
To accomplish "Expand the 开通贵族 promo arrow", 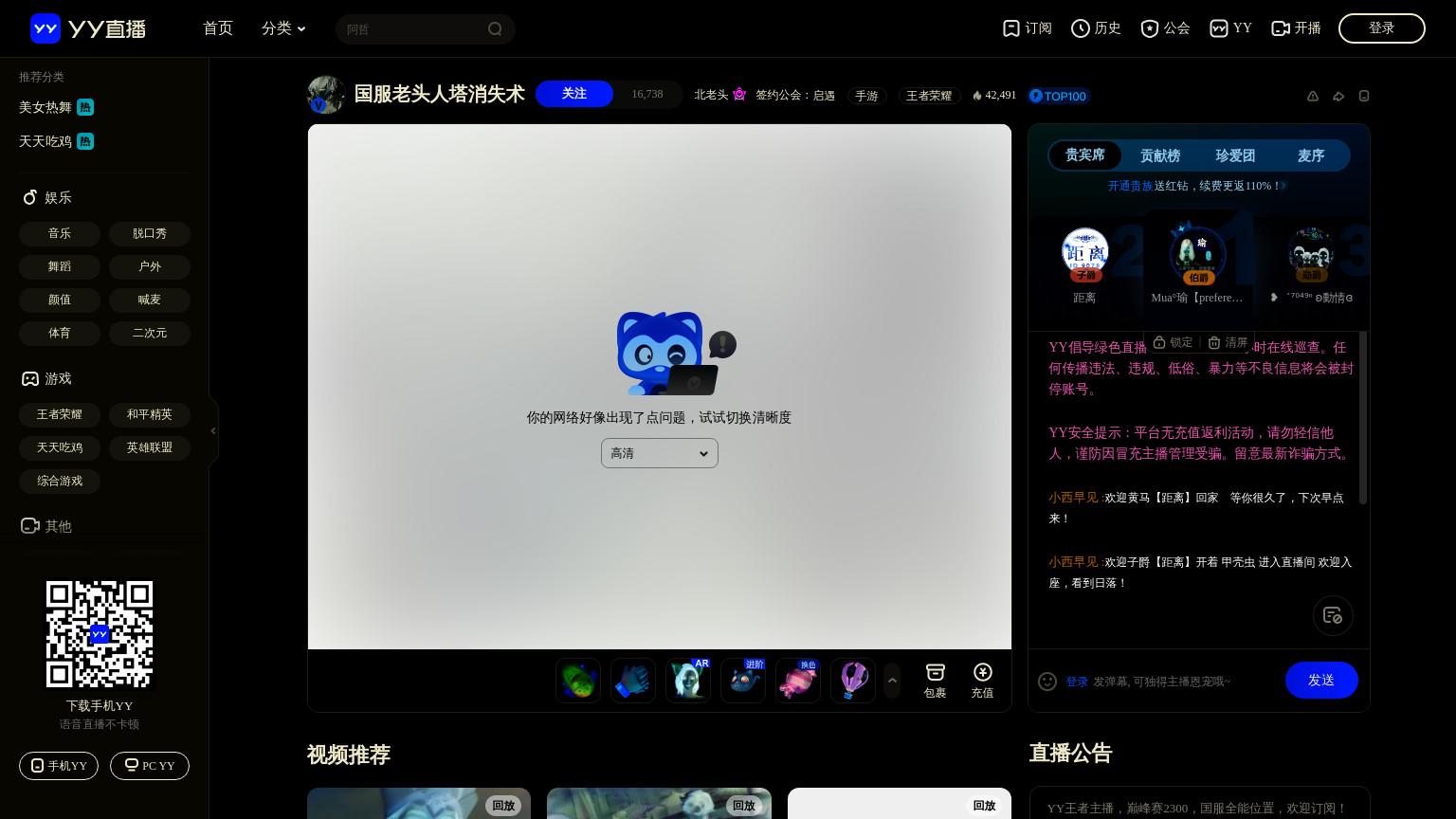I will click(x=1283, y=186).
